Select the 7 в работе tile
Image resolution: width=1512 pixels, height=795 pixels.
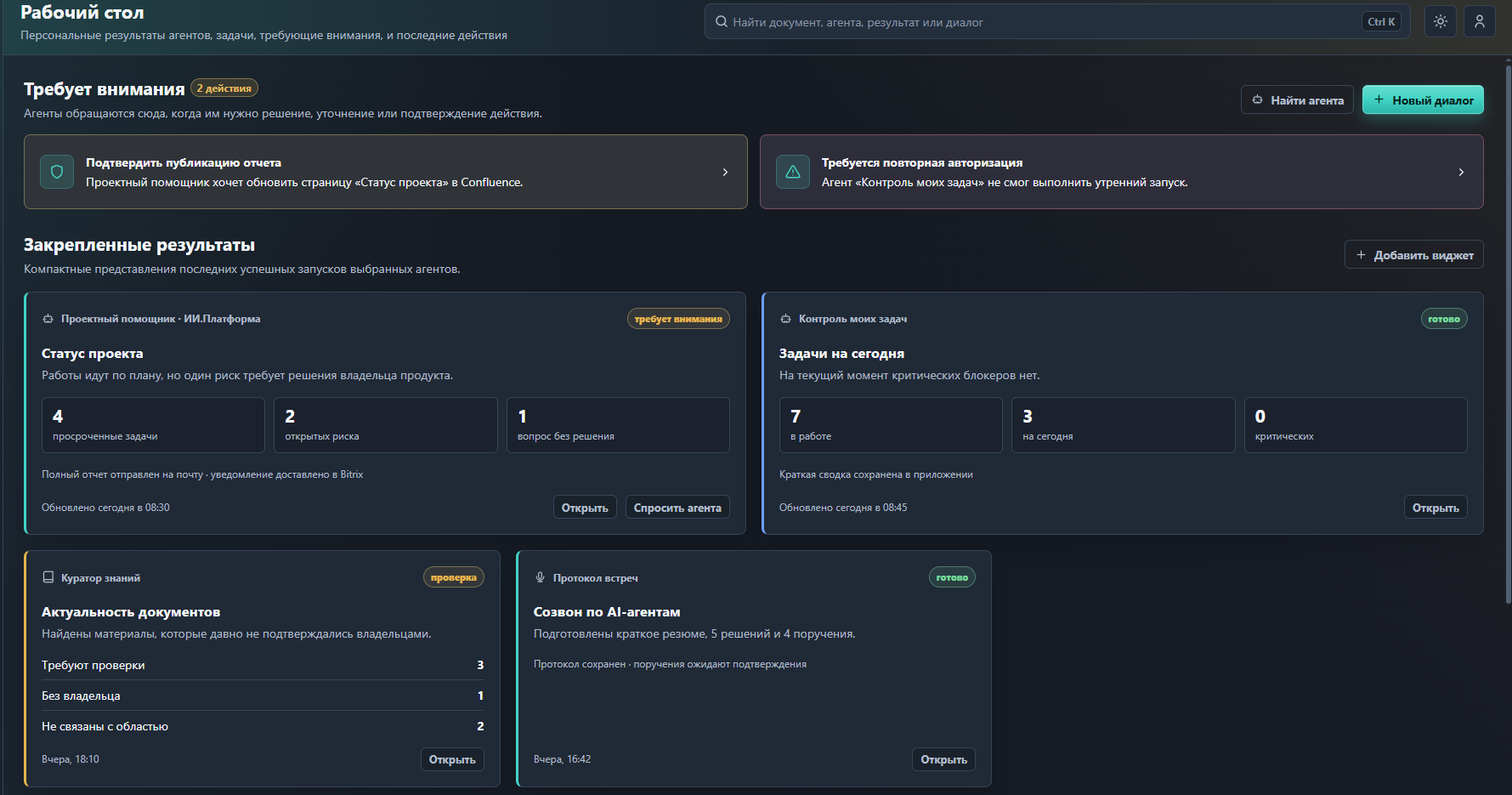pos(891,425)
